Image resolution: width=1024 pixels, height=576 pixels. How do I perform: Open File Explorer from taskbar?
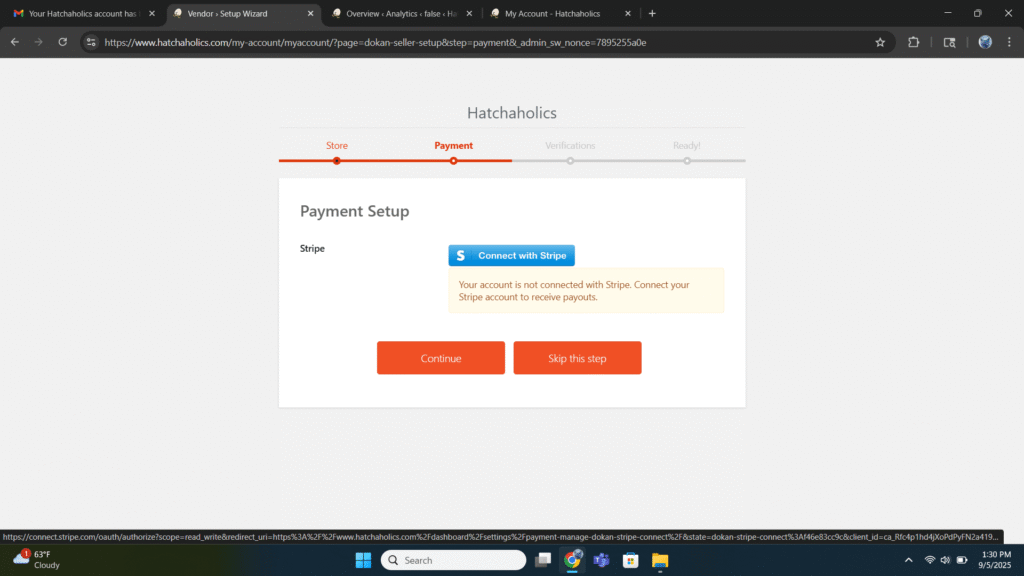click(x=660, y=560)
